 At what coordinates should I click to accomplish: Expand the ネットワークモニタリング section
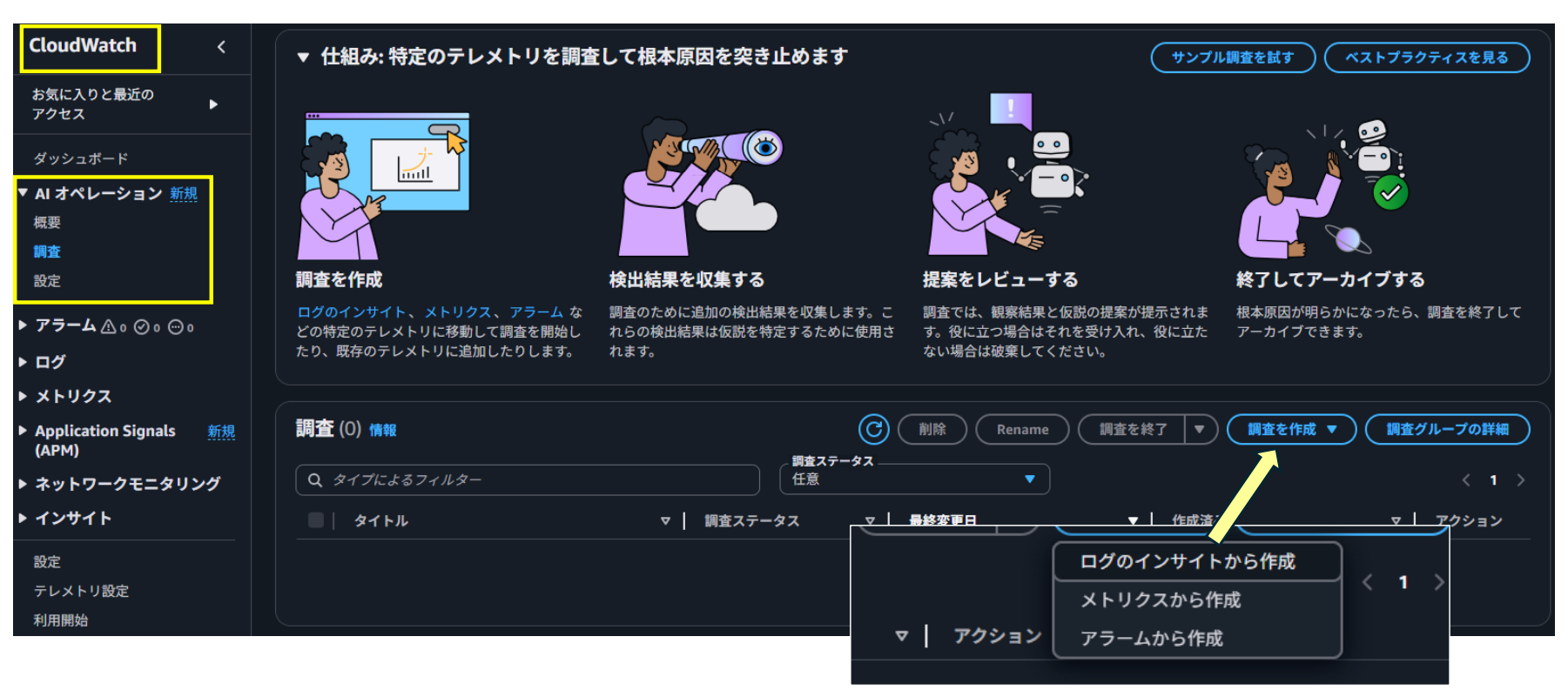[24, 484]
